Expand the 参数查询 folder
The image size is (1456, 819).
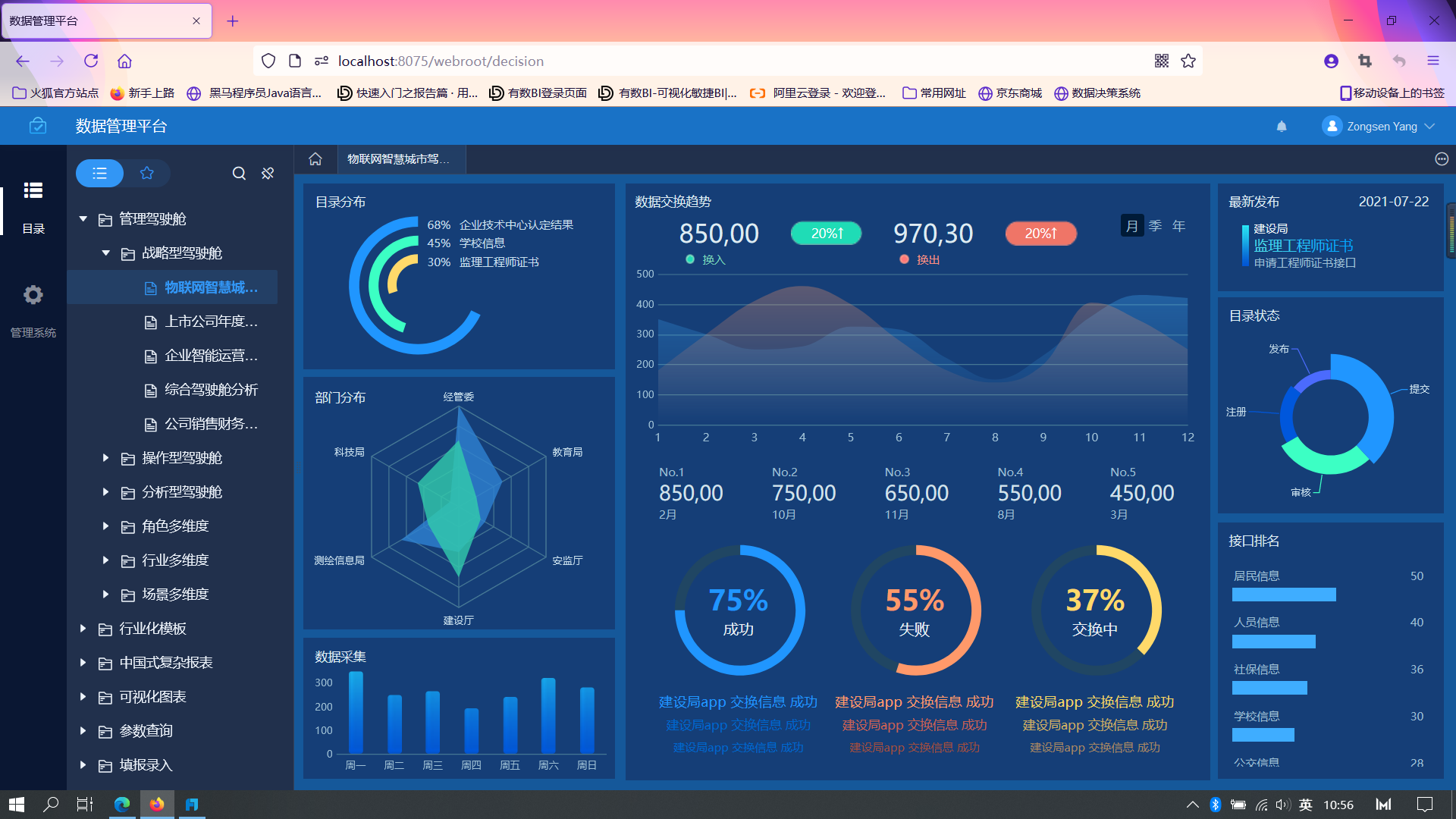83,731
